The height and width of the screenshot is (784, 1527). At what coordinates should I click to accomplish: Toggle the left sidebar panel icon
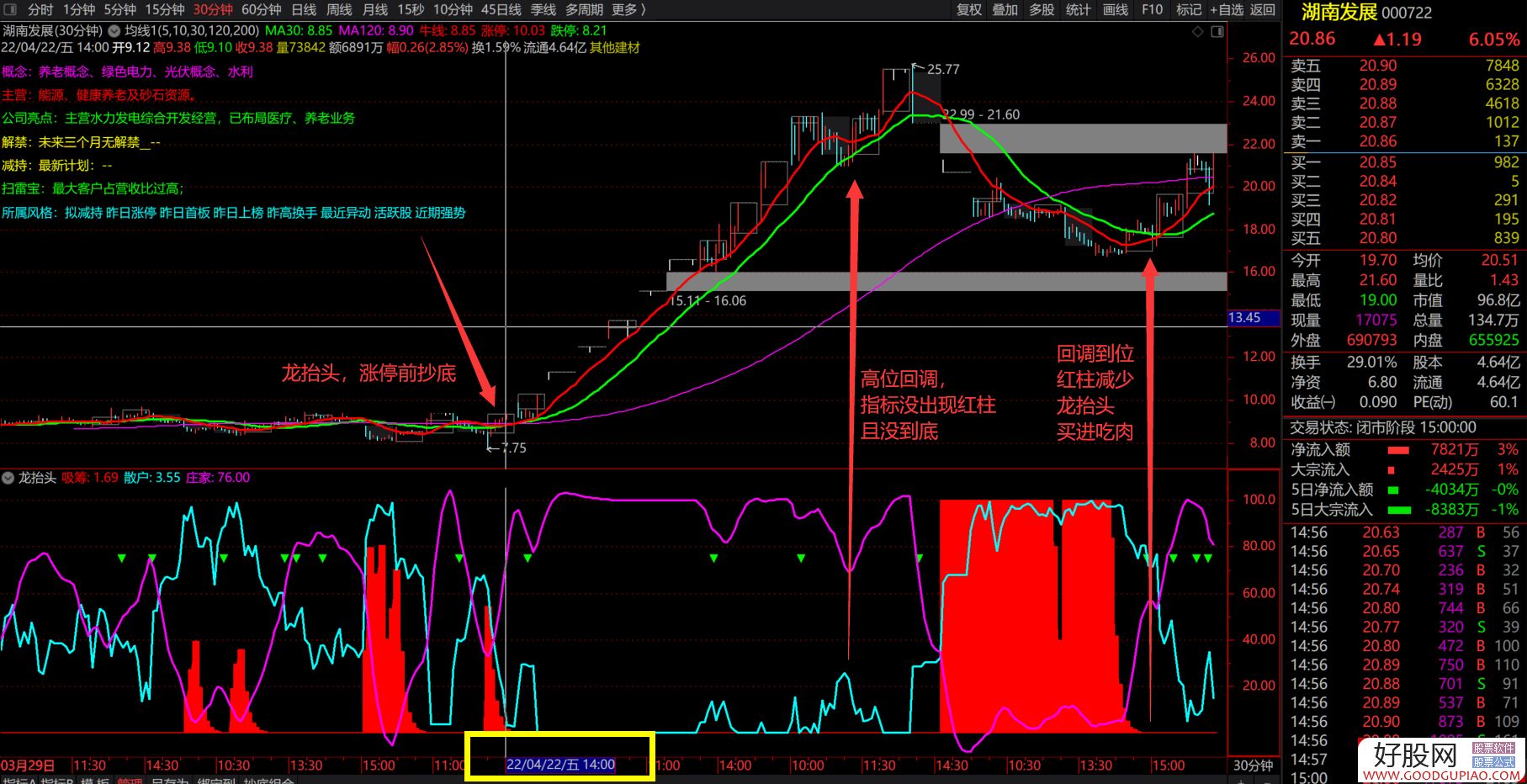point(10,9)
